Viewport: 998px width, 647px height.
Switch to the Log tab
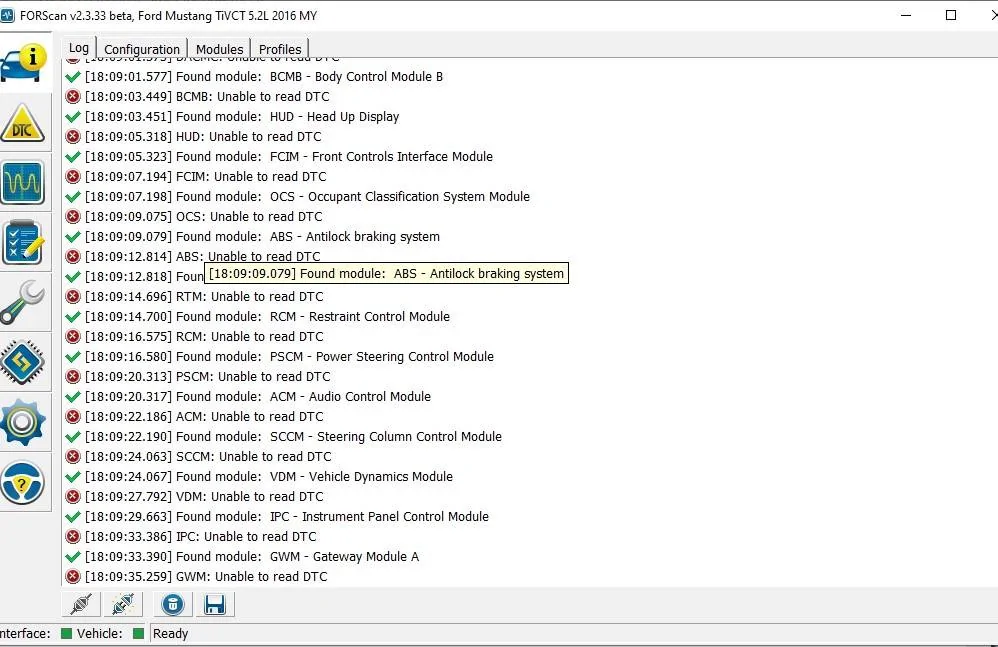click(x=79, y=48)
